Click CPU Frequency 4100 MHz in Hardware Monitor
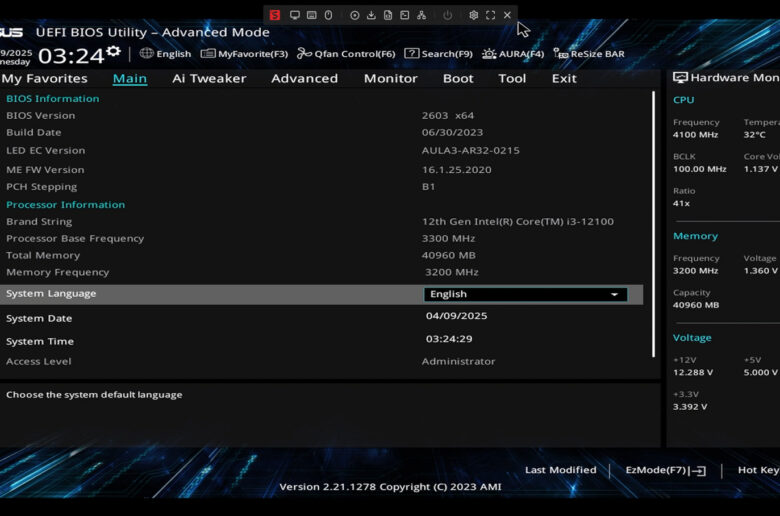 695,135
